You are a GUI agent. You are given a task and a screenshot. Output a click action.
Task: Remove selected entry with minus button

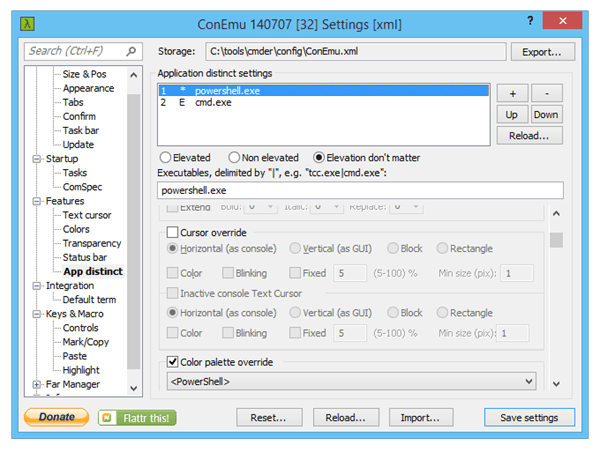tap(546, 93)
